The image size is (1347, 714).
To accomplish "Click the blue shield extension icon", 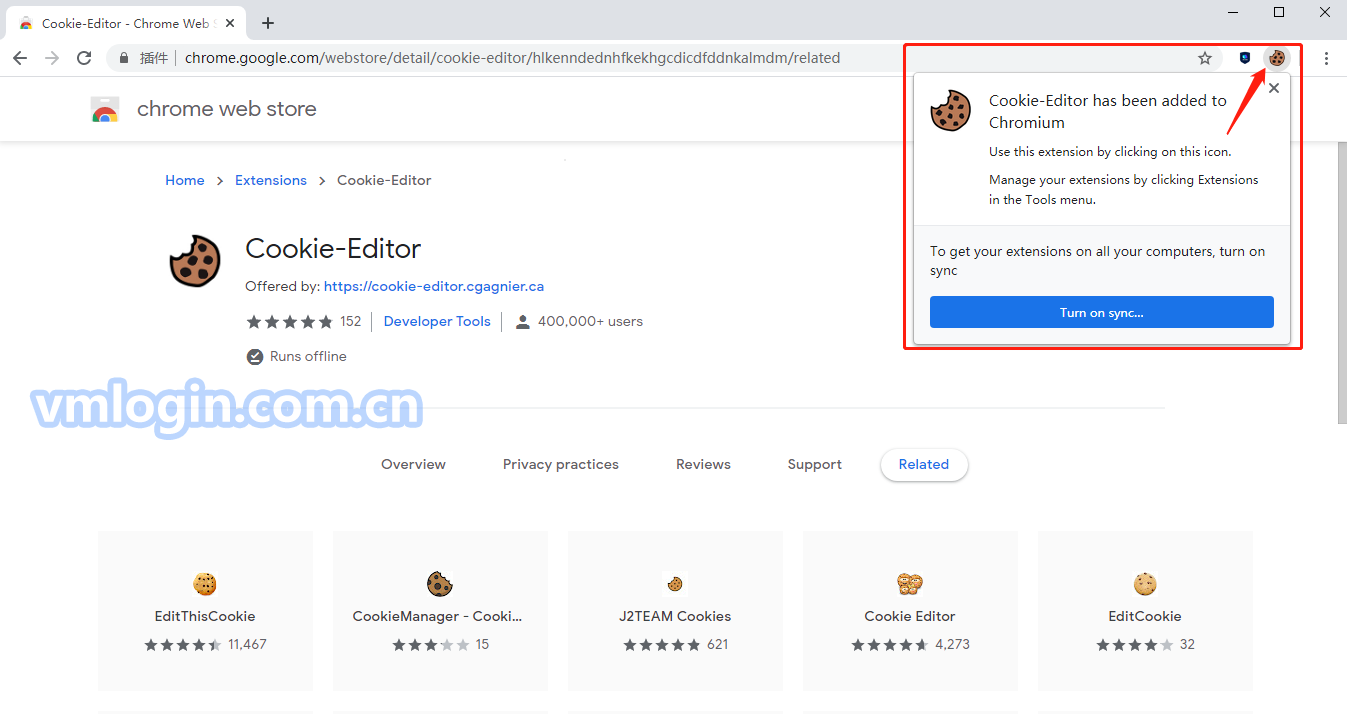I will [x=1245, y=58].
